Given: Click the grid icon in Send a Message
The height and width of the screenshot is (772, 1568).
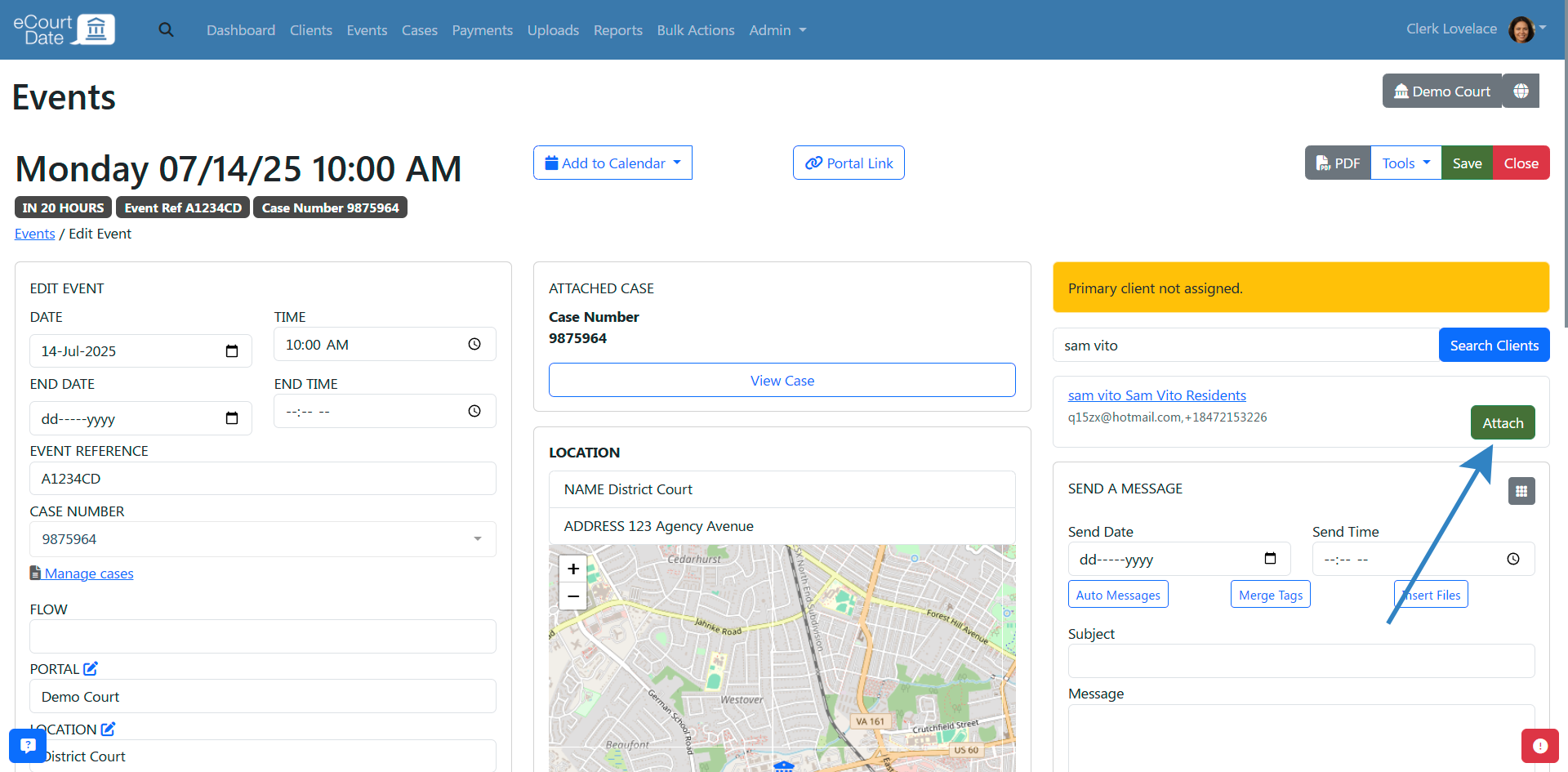Looking at the screenshot, I should (x=1521, y=491).
